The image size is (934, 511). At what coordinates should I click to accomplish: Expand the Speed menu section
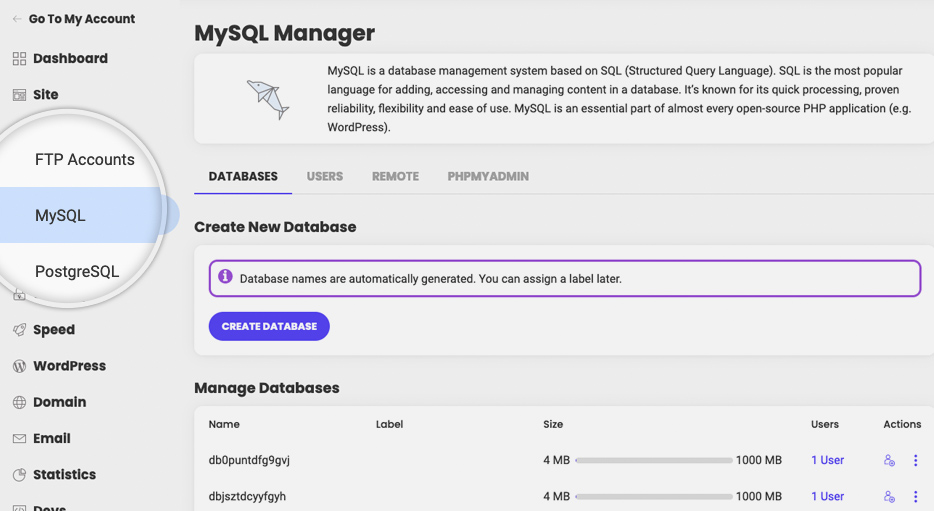pyautogui.click(x=54, y=330)
